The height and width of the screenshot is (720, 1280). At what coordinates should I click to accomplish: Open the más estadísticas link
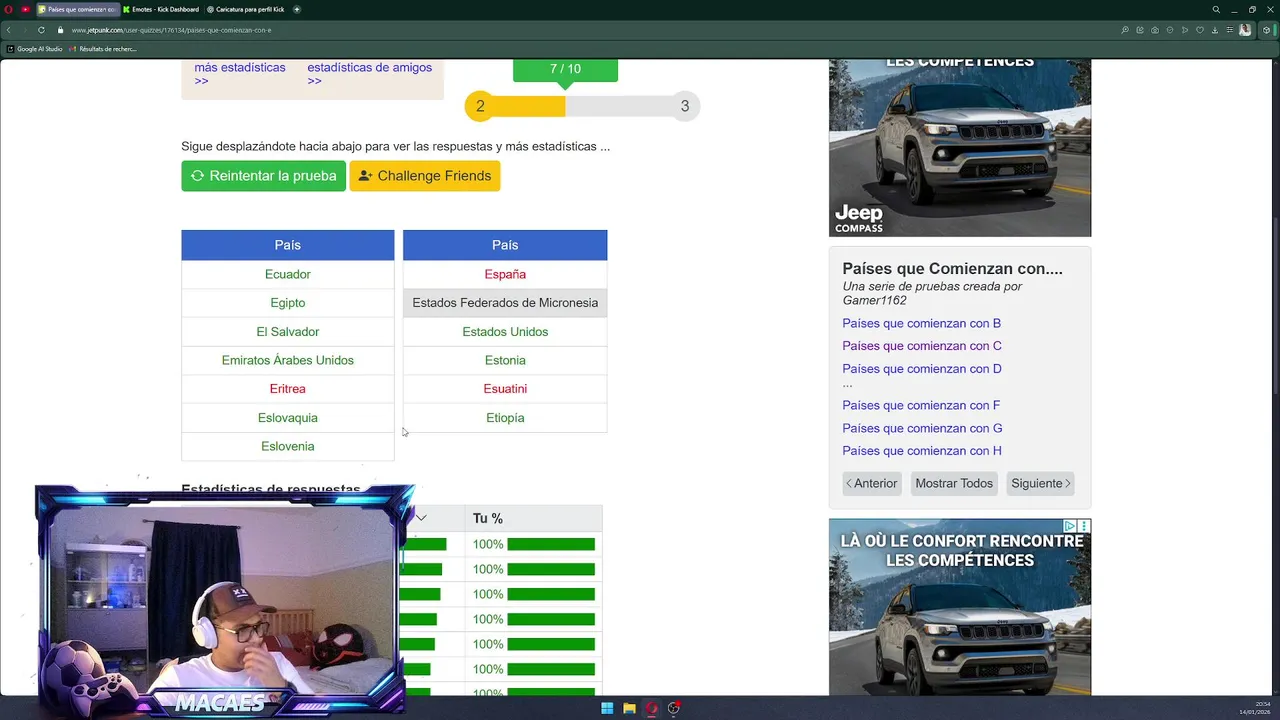[x=240, y=74]
